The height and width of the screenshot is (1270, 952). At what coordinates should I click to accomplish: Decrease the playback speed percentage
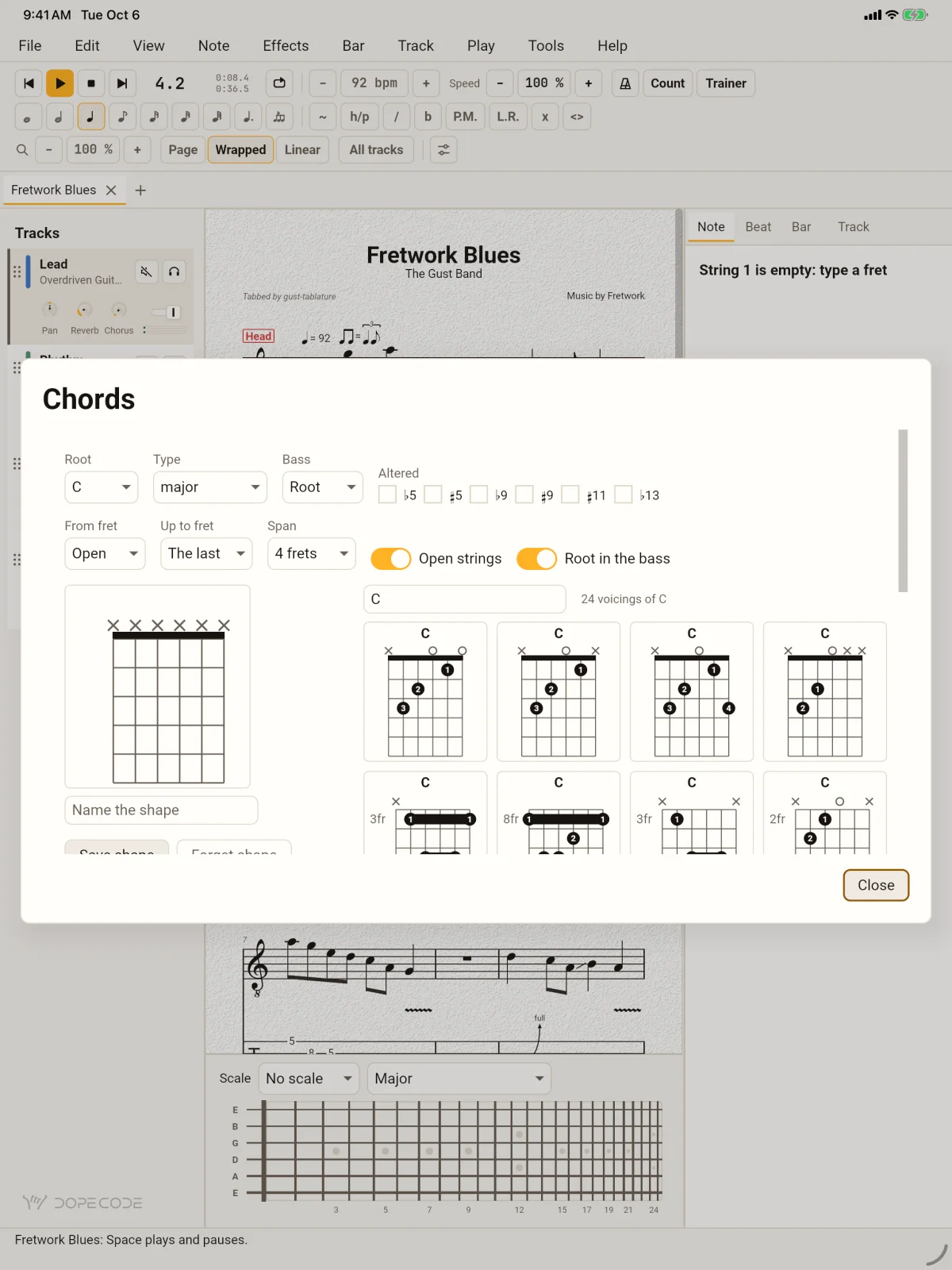tap(500, 83)
